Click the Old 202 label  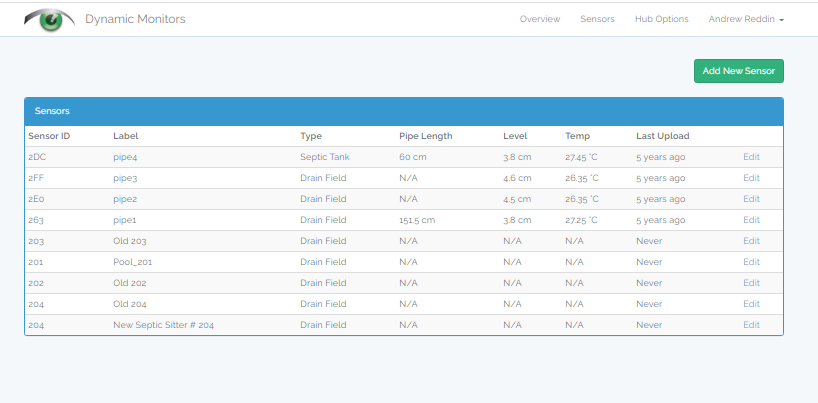(130, 283)
